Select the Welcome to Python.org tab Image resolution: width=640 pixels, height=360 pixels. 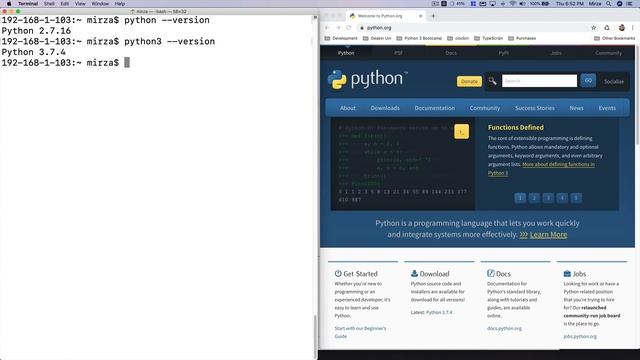[386, 16]
